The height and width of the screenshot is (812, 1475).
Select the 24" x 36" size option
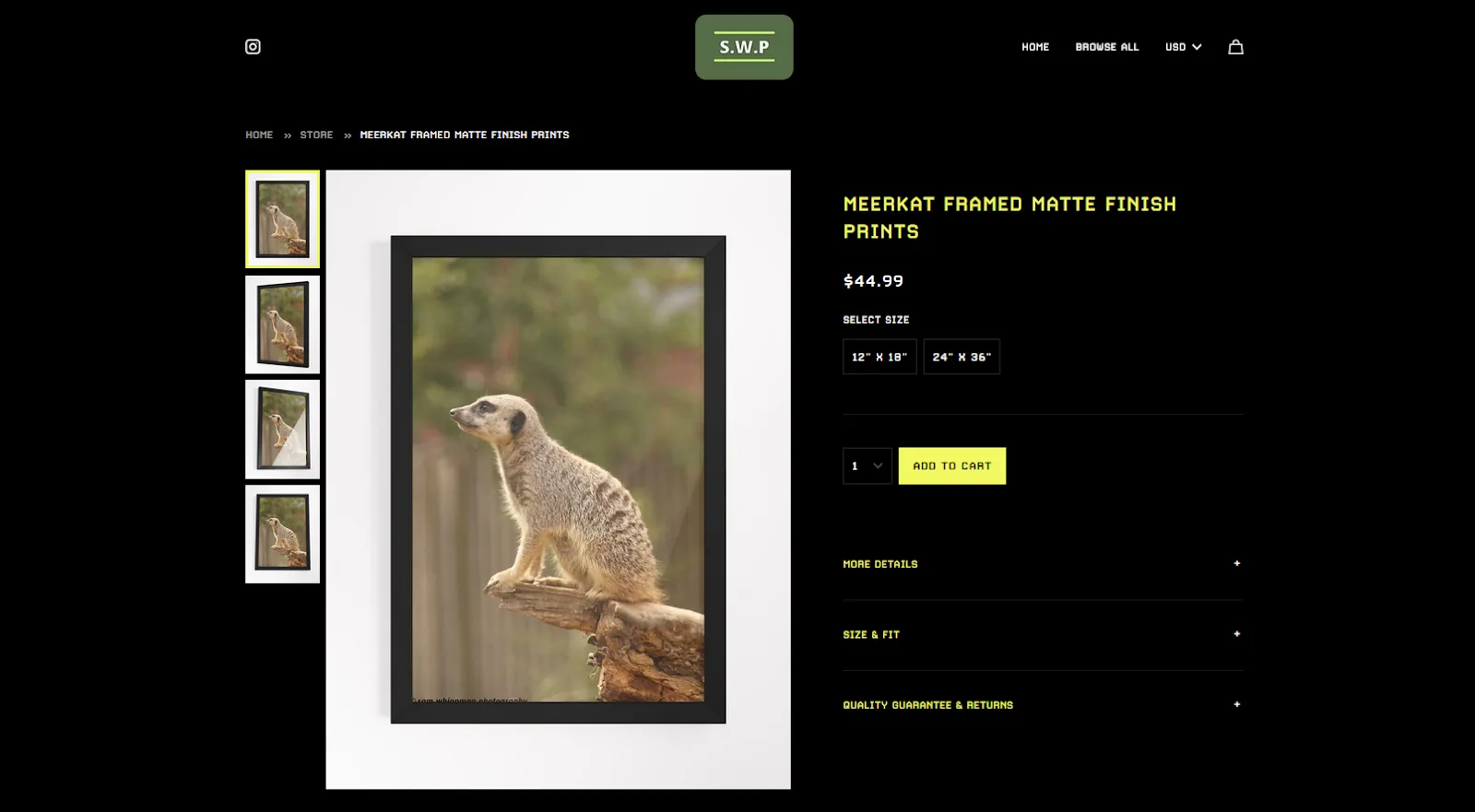[x=962, y=357]
